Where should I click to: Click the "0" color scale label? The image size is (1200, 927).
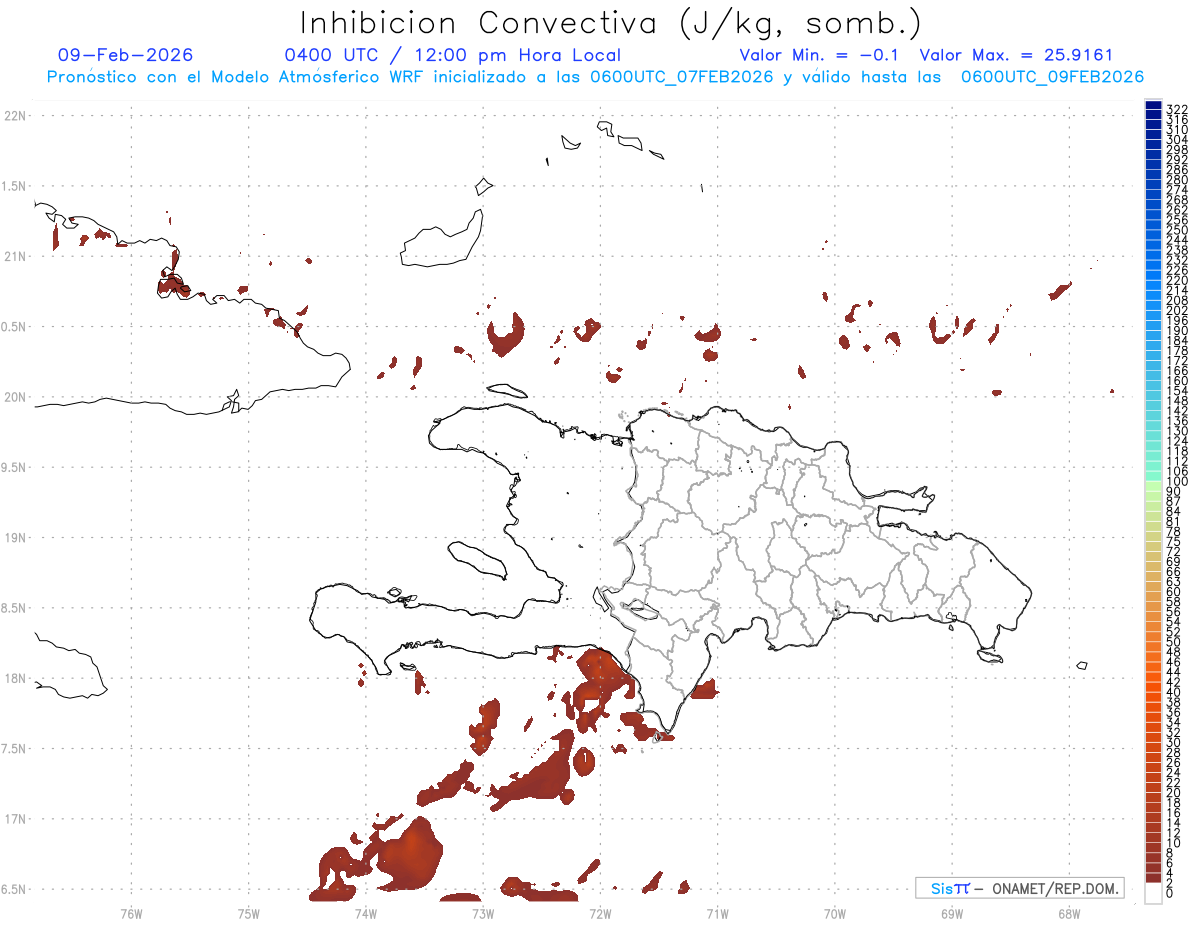1170,893
